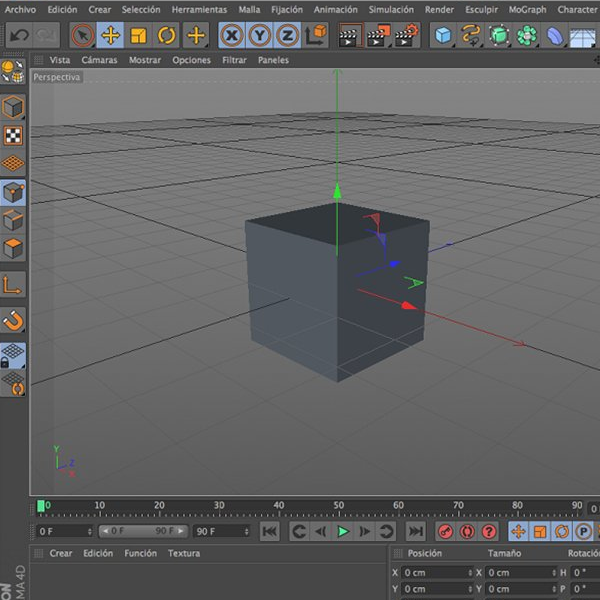Open the Simulación menu

click(x=390, y=9)
